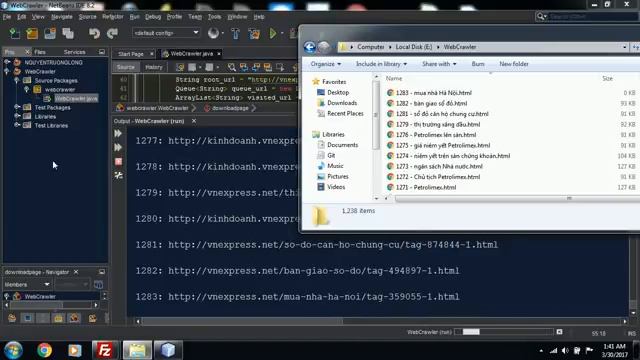Expand the Test Libraries node
640x360 pixels.
[17, 125]
